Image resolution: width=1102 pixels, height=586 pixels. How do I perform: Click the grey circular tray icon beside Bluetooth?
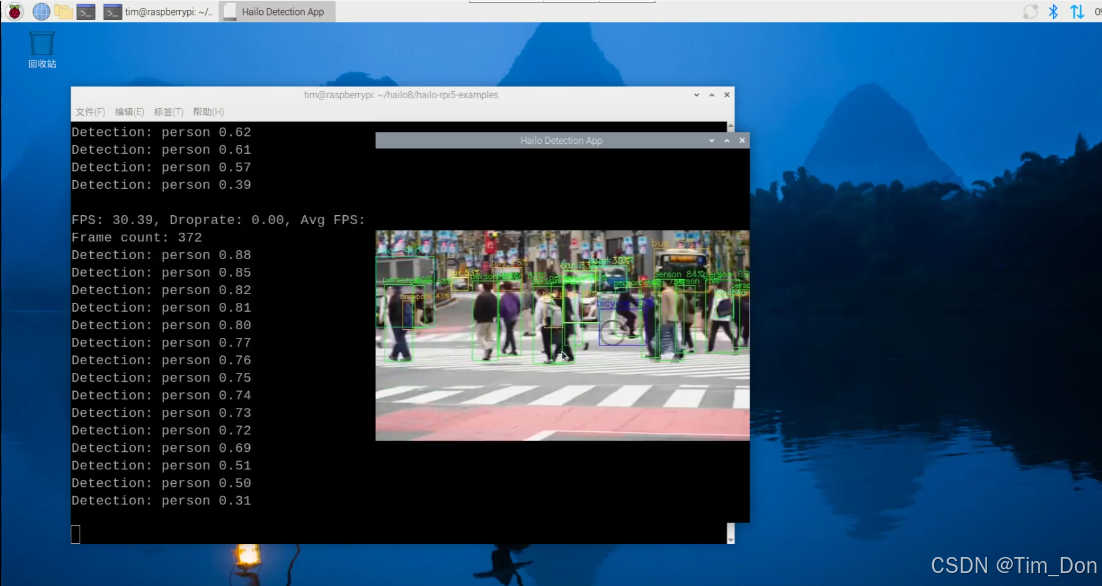(1030, 11)
